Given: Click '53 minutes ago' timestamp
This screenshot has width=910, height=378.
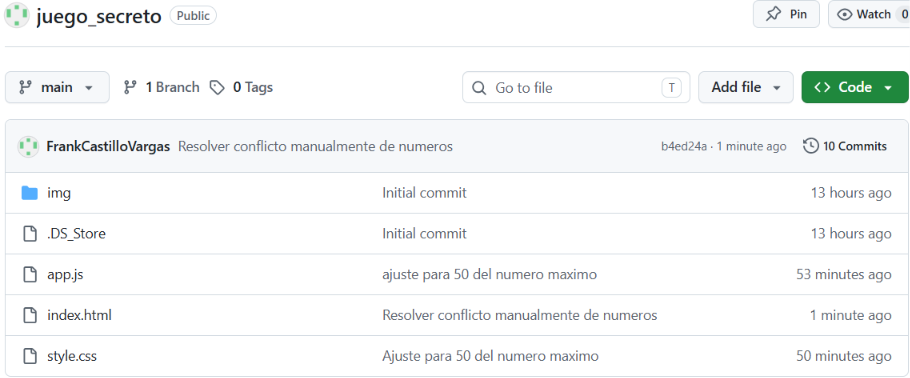Looking at the screenshot, I should click(x=844, y=274).
